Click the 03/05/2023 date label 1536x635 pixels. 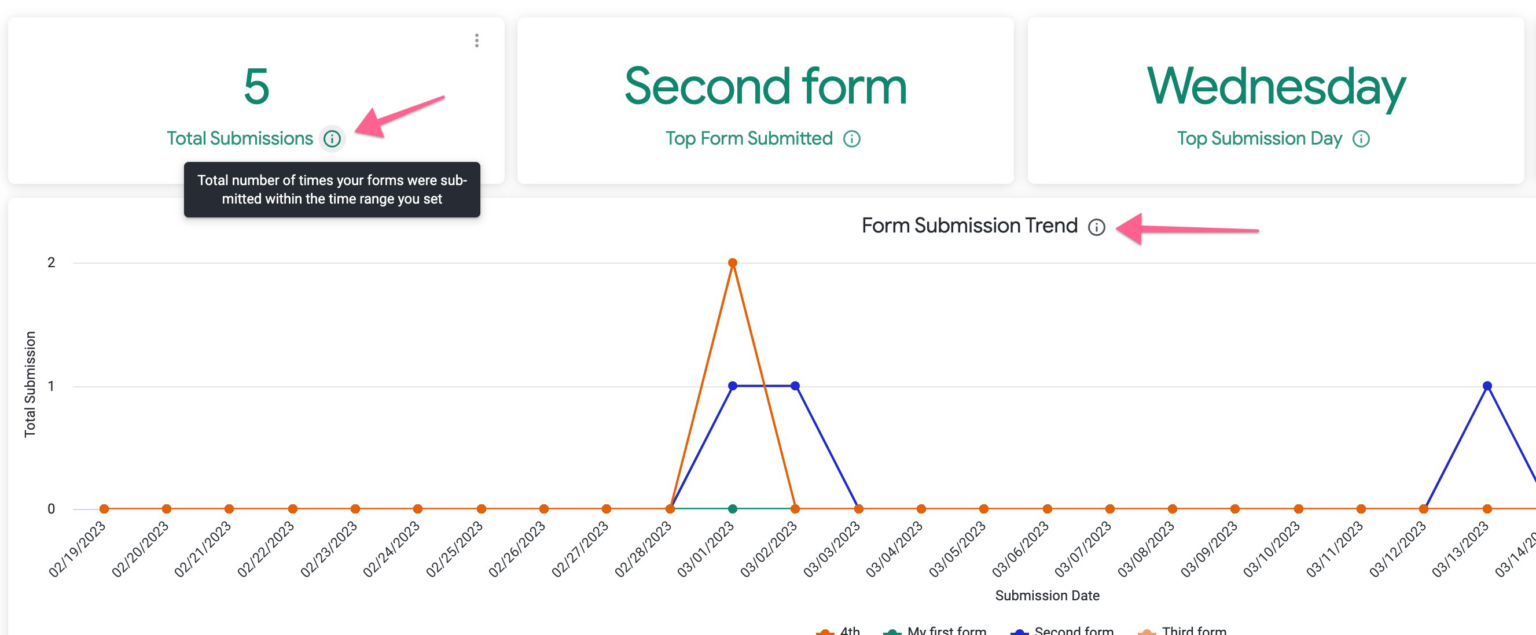coord(959,551)
